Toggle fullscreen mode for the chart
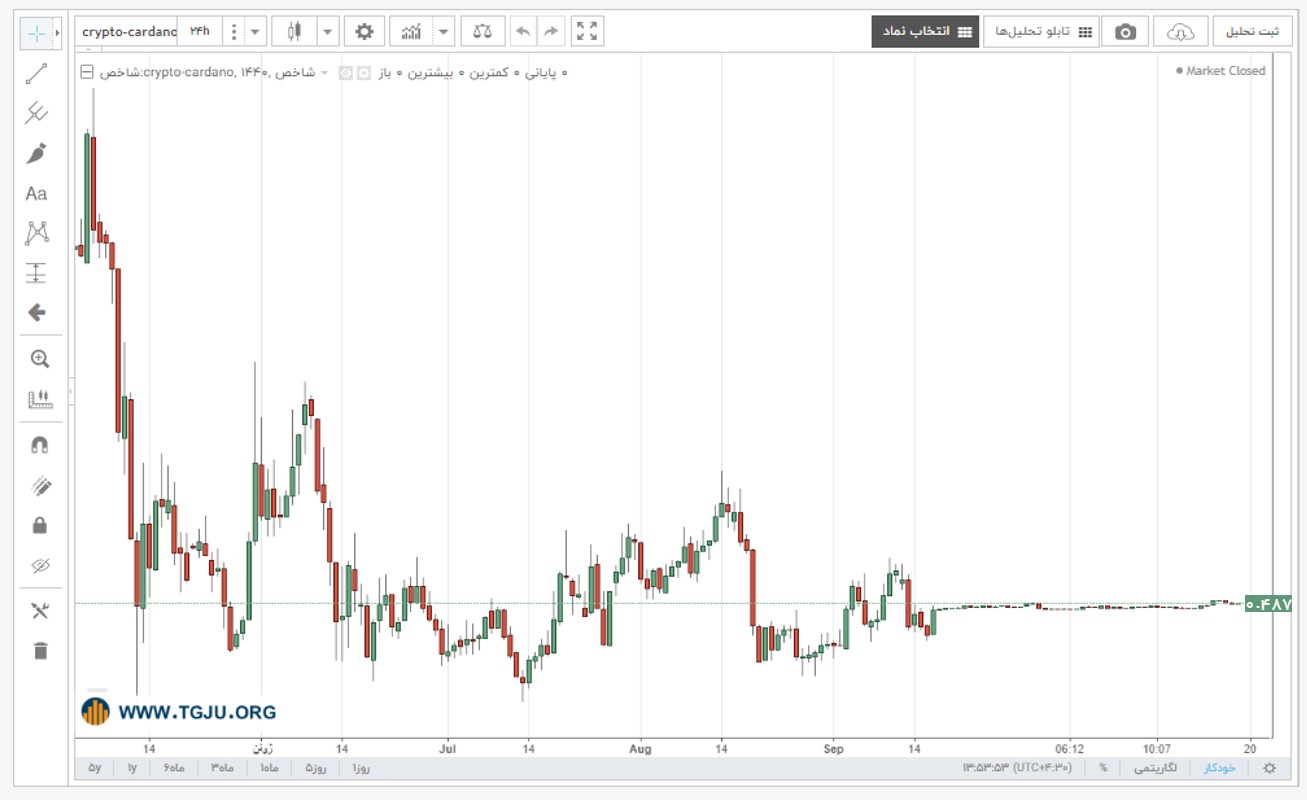The width and height of the screenshot is (1307, 800). (x=588, y=32)
